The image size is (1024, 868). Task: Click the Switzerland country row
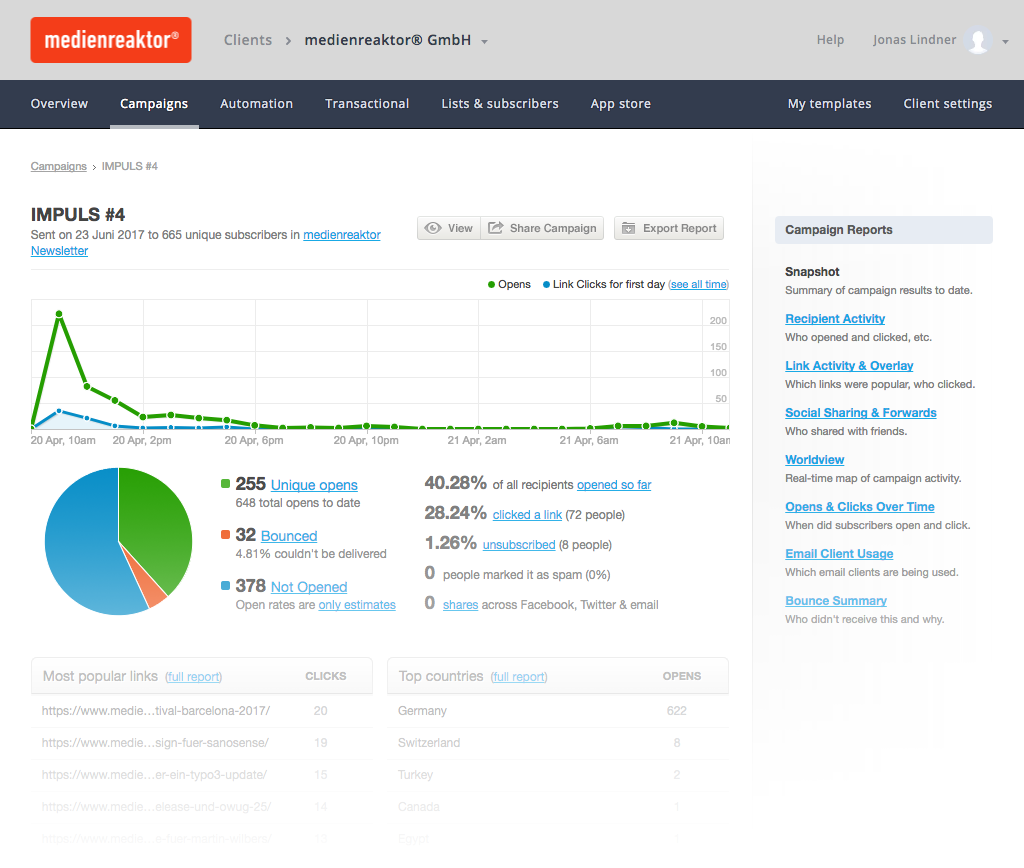coord(558,743)
